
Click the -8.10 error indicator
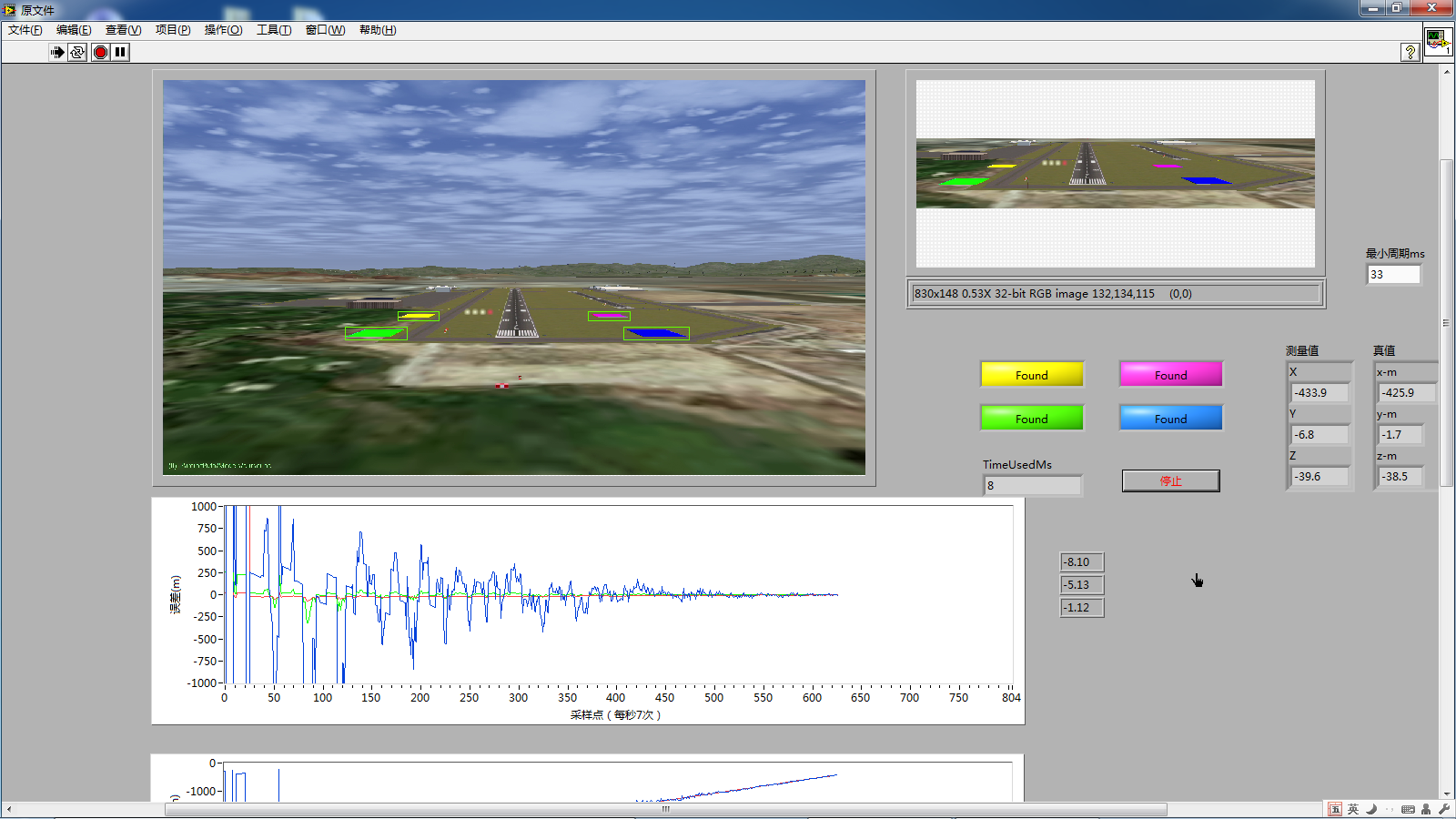coord(1082,562)
